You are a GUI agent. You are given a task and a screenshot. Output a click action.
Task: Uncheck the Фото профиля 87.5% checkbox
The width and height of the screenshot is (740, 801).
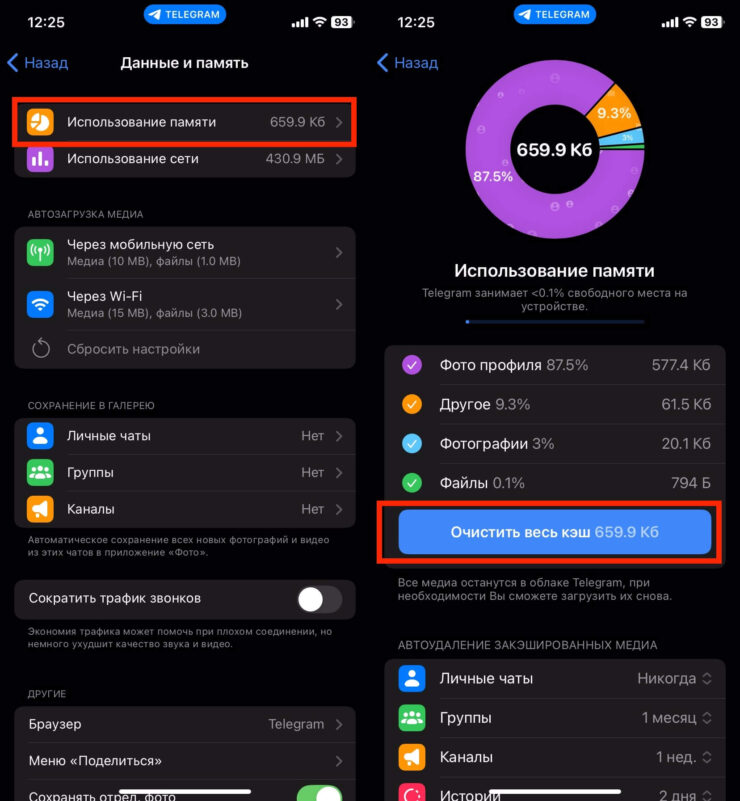(x=412, y=365)
